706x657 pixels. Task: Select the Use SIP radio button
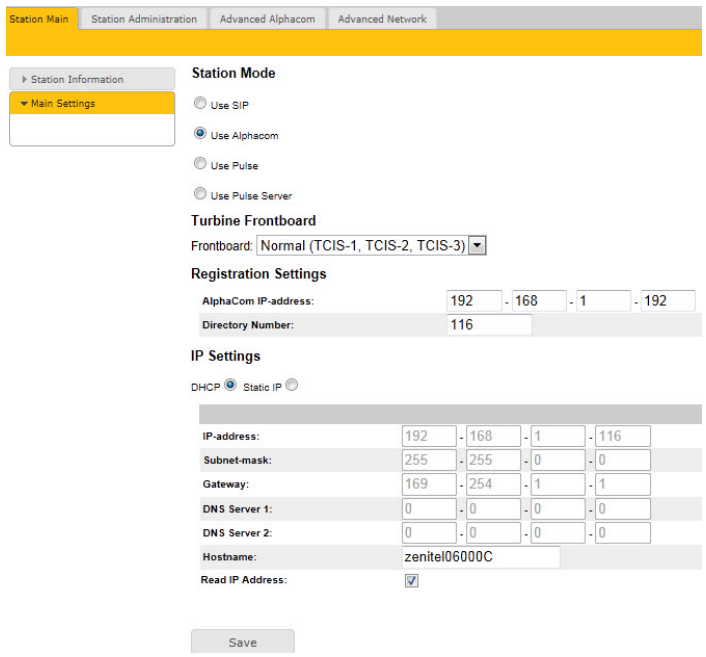click(201, 104)
